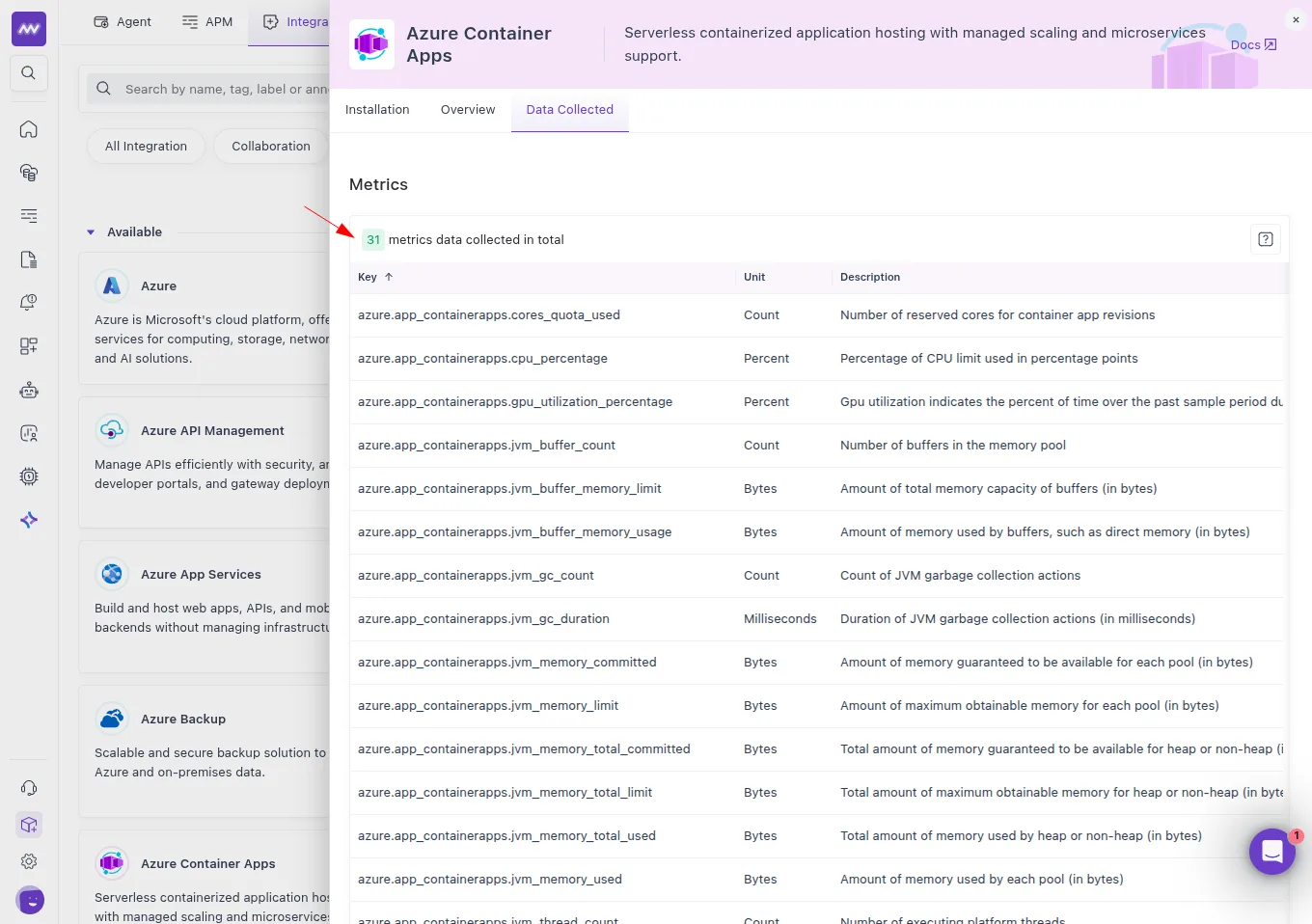Viewport: 1312px width, 924px height.
Task: Open the Azure Backup card
Action: tap(205, 750)
